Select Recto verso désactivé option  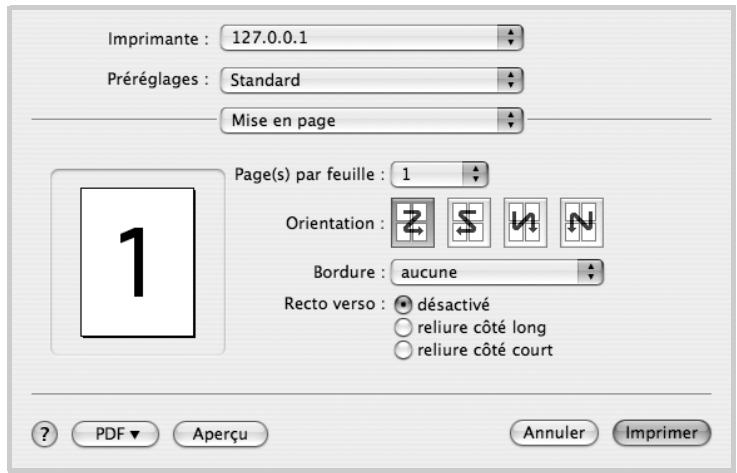pos(403,305)
